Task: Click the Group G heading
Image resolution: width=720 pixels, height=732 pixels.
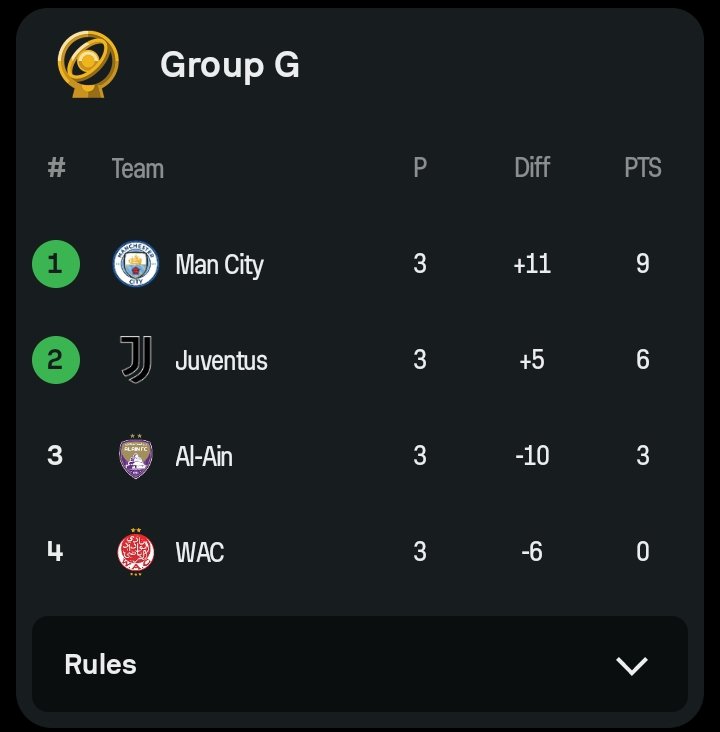Action: (230, 65)
